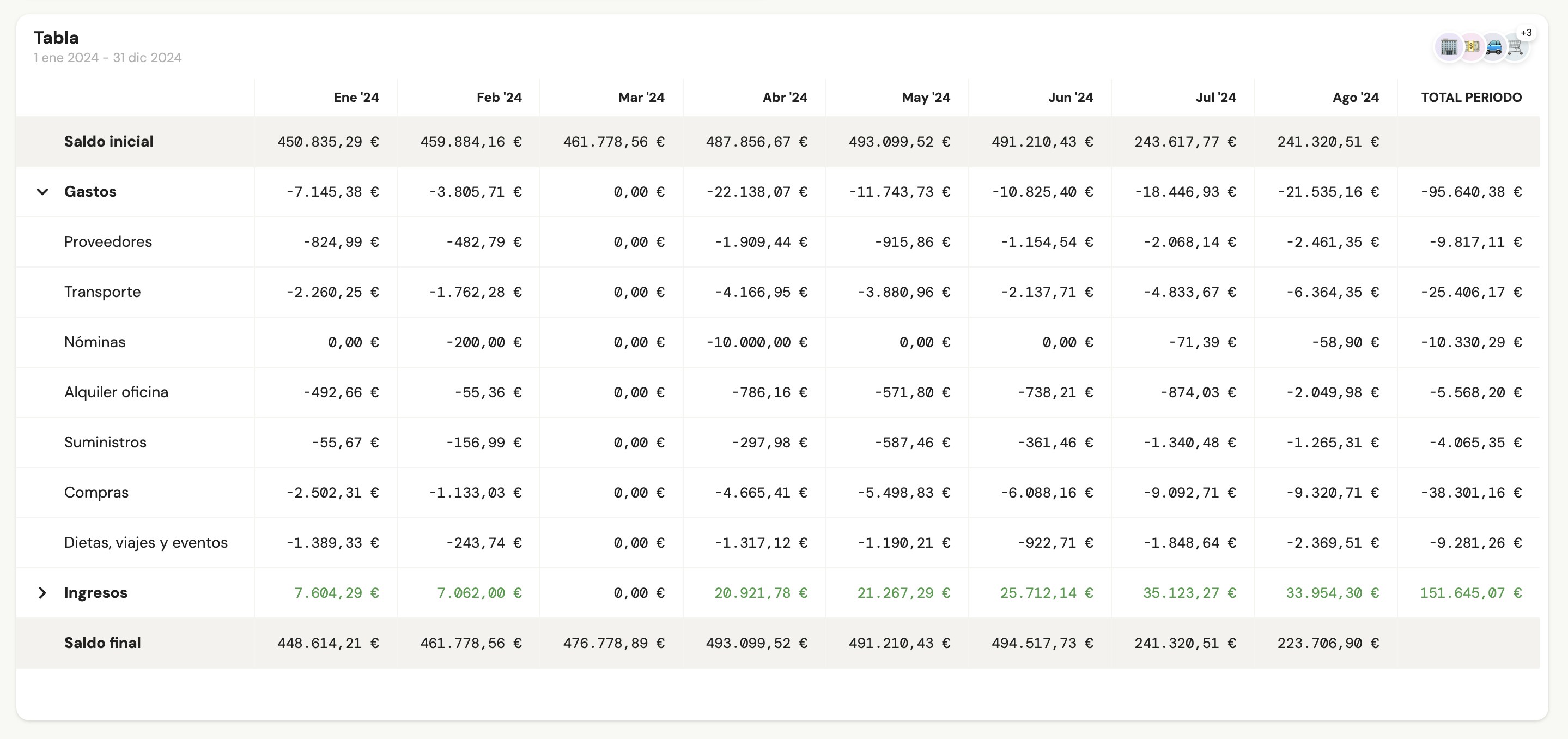Select the Transporte category row
Screen dimensions: 1568x739
click(x=102, y=292)
